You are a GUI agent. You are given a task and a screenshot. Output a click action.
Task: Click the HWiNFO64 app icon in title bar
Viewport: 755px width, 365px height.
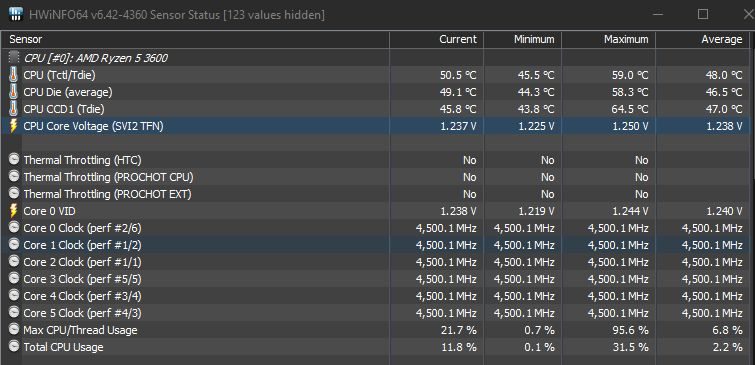tap(16, 14)
